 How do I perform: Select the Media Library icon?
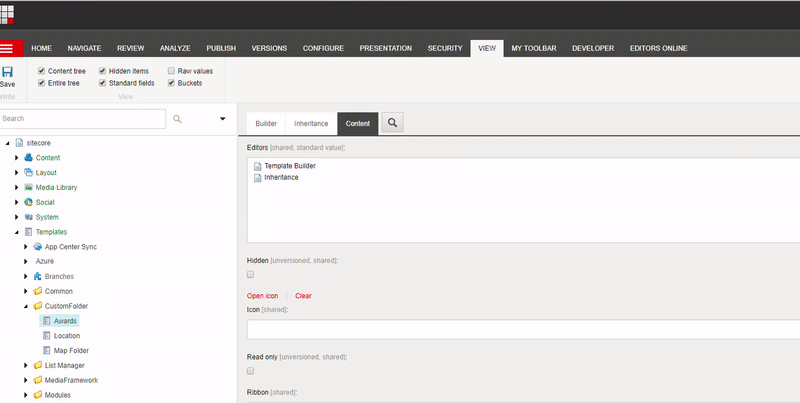(x=28, y=187)
